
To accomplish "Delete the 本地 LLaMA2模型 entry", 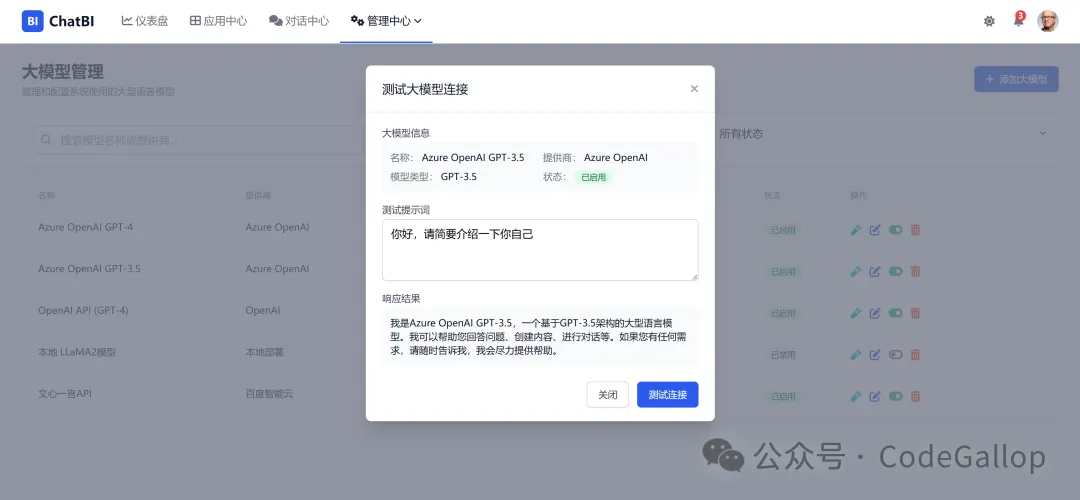I will (915, 355).
